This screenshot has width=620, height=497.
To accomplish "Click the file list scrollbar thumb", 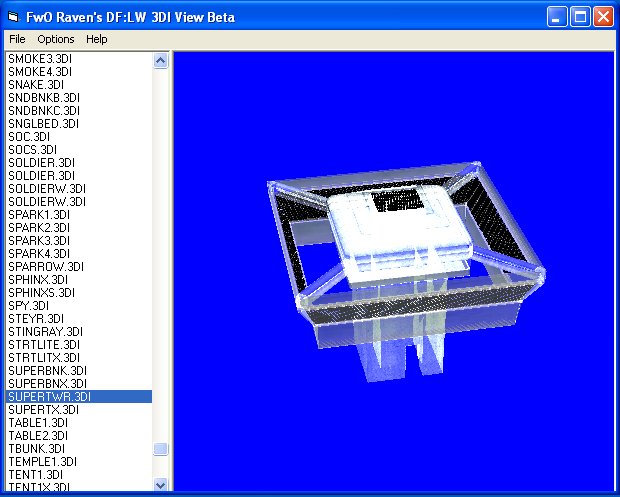I will 161,450.
